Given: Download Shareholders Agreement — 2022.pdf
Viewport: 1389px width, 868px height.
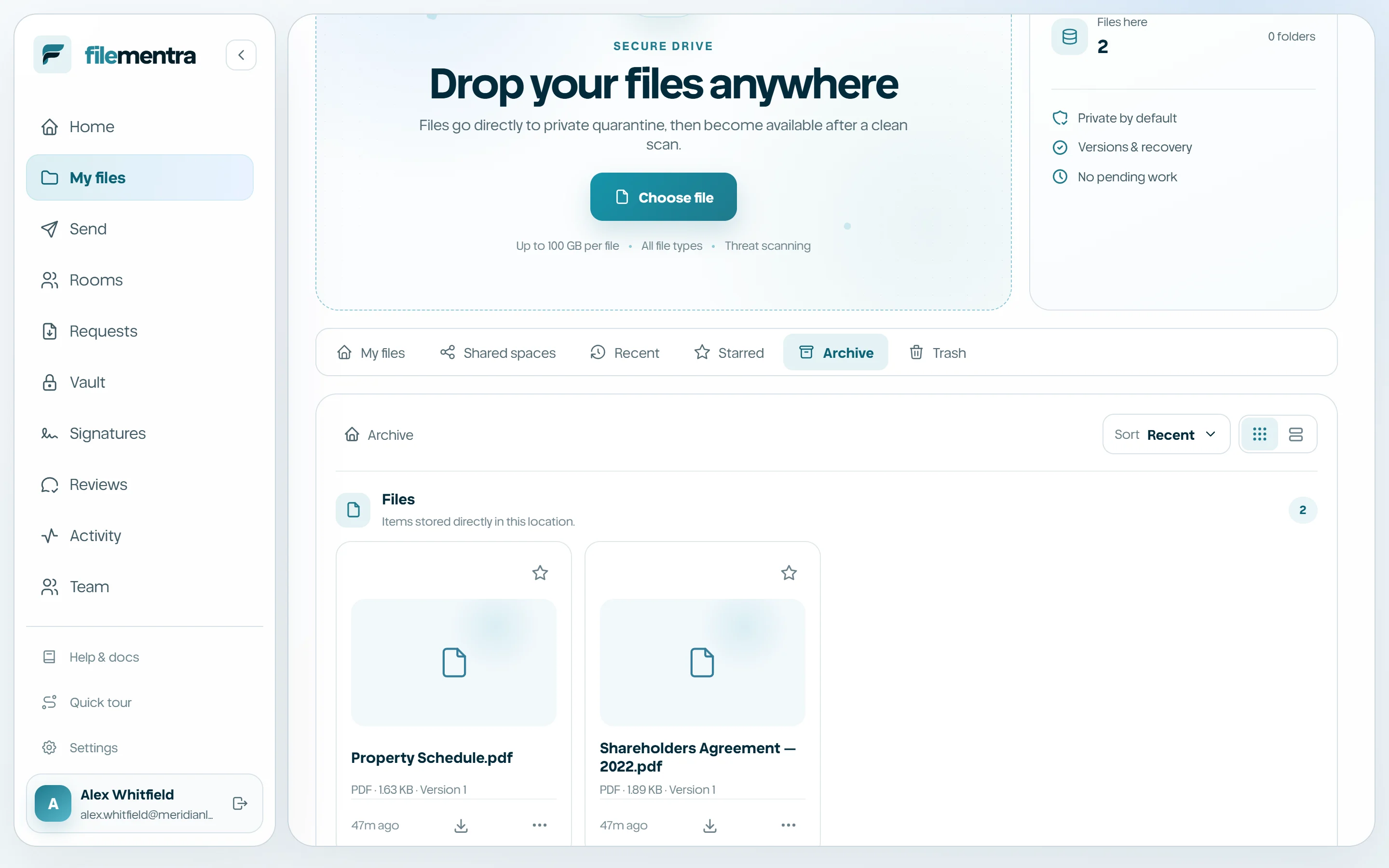Looking at the screenshot, I should coord(709,826).
